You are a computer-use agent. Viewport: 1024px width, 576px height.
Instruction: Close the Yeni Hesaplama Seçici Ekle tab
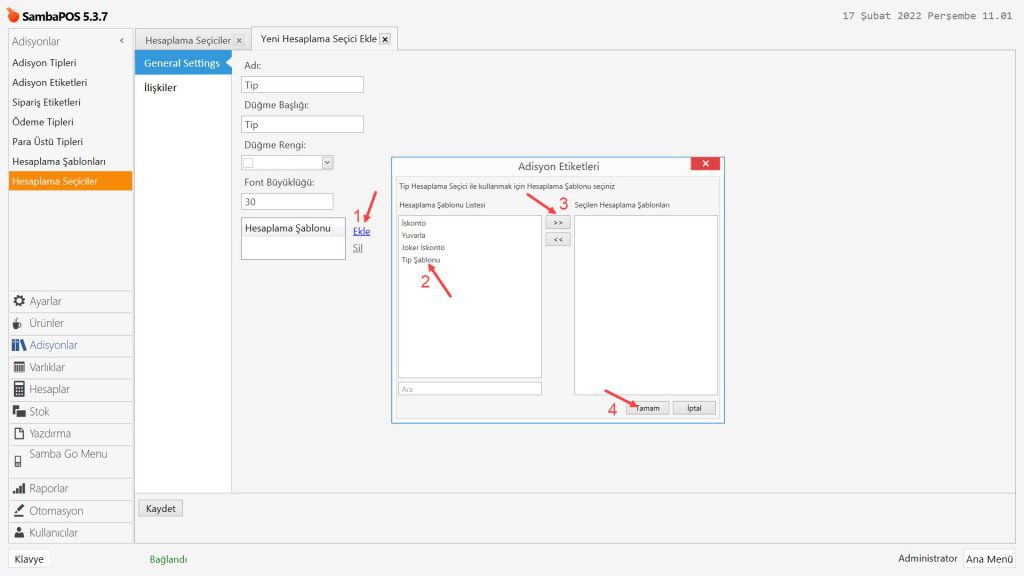click(385, 39)
